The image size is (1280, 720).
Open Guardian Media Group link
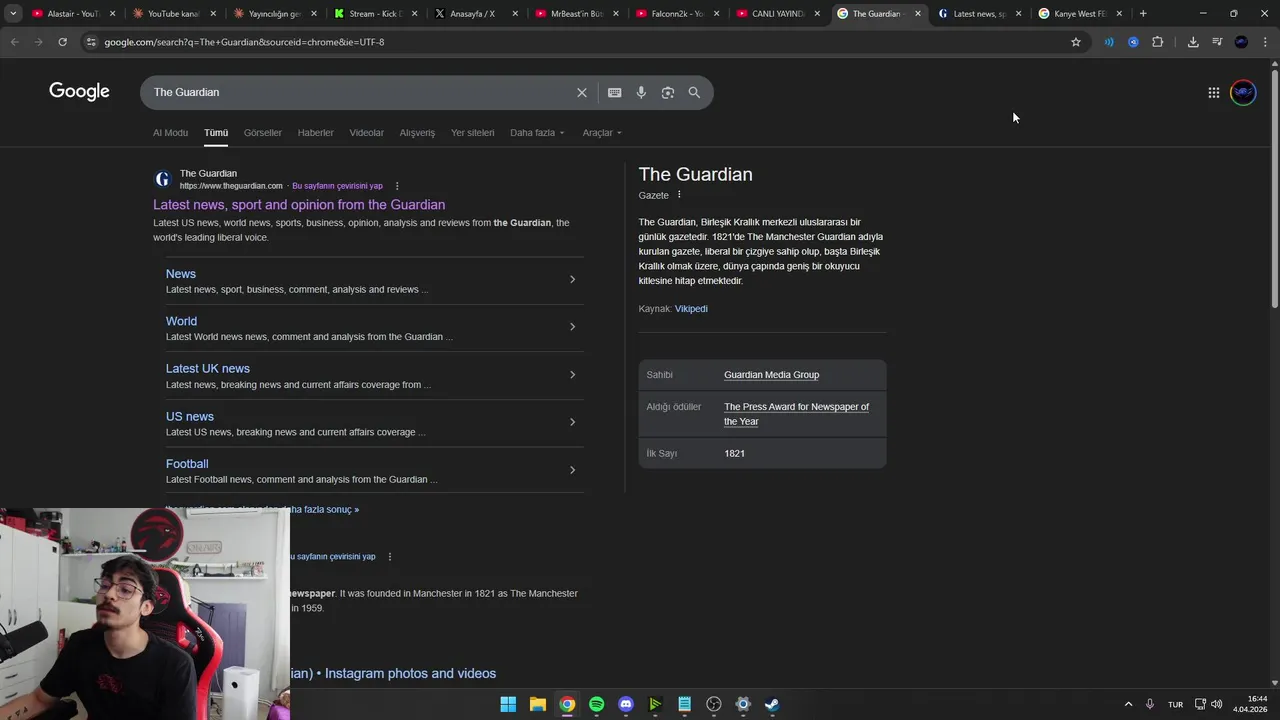771,375
